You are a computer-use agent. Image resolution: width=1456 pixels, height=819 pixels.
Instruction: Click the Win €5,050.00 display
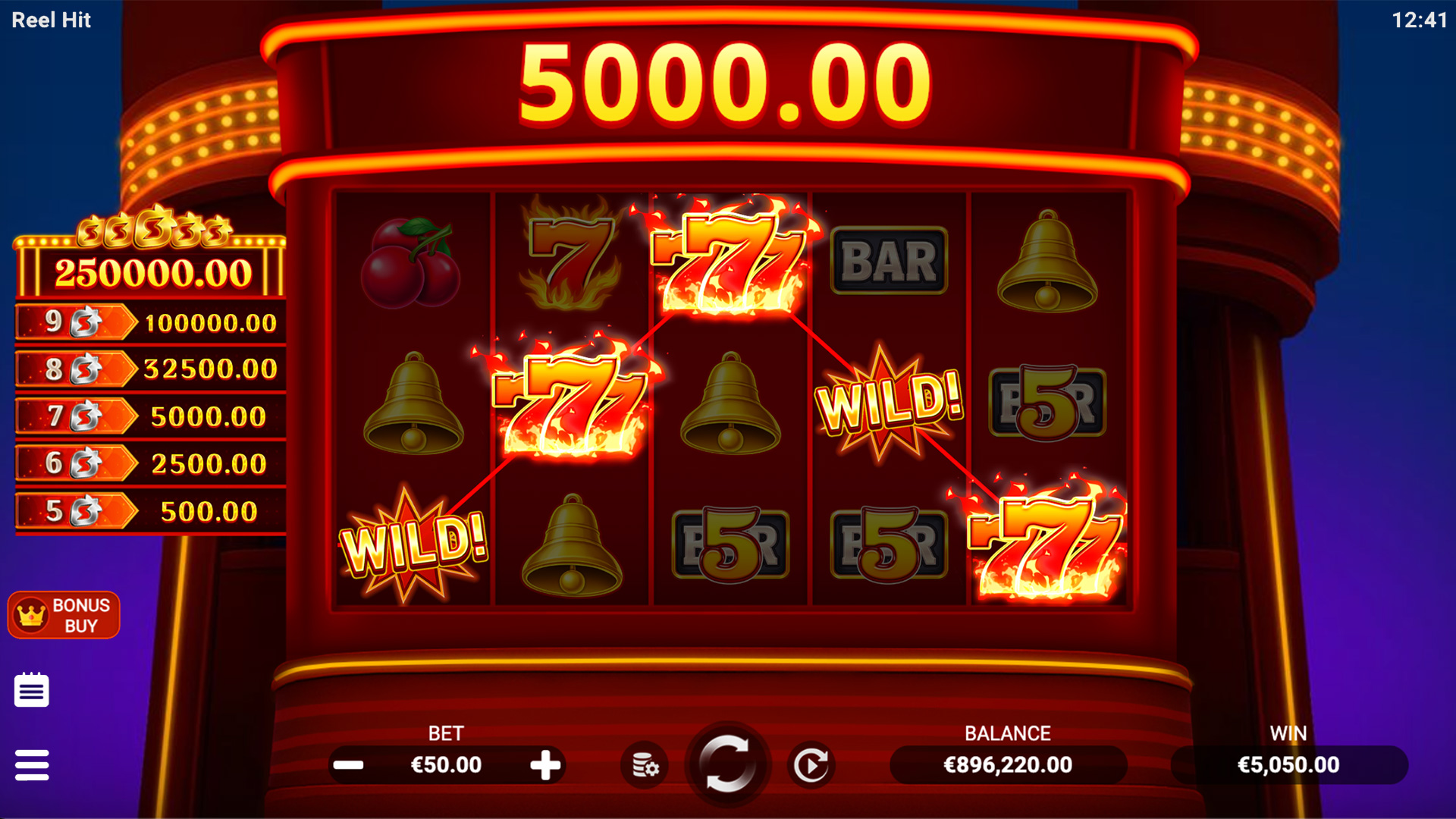[1288, 765]
